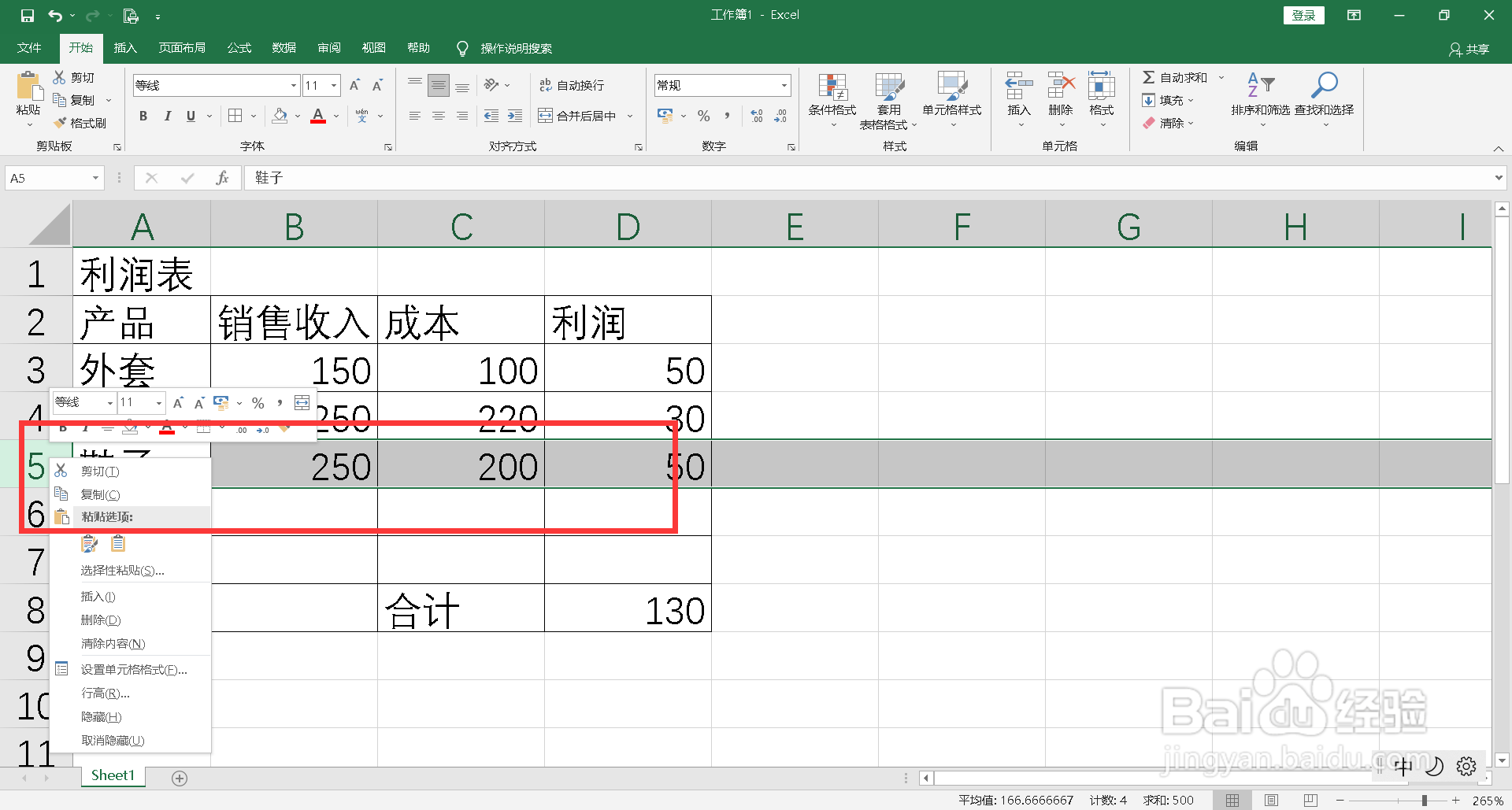Open Conditional Formatting options
This screenshot has width=1512, height=810.
(x=832, y=98)
